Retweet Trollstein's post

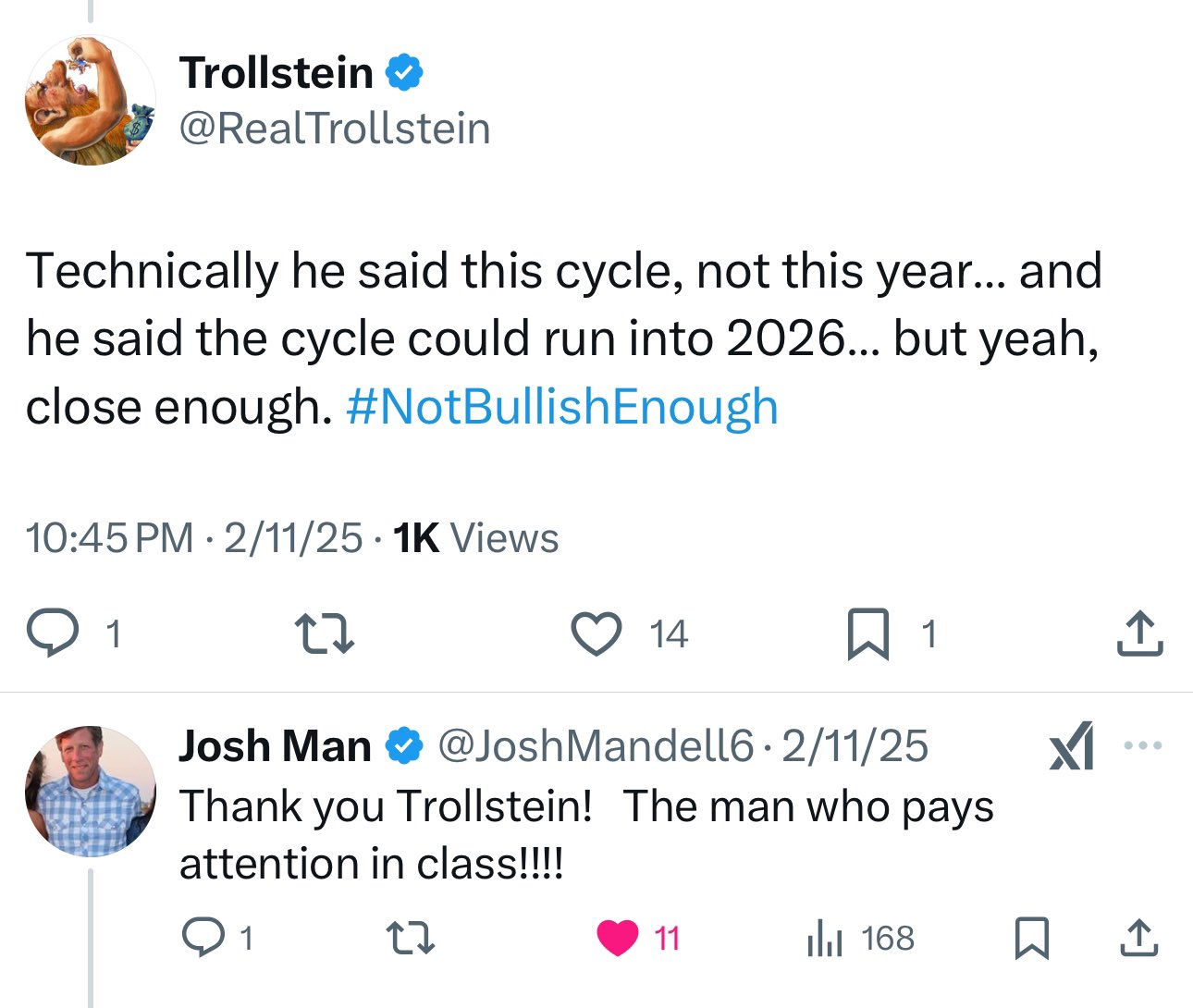(323, 635)
